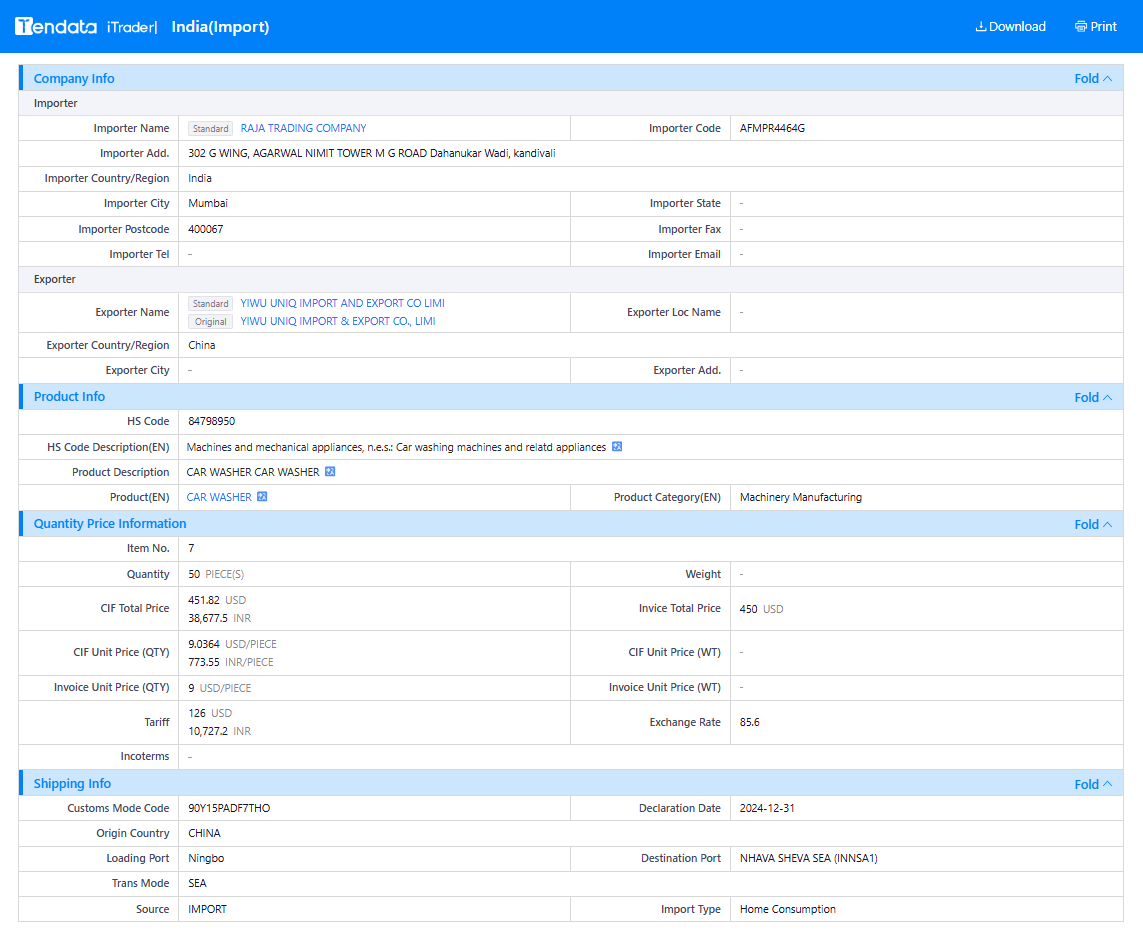Click the HS Code value 84798950
Viewport: 1143px width, 938px height.
point(211,421)
